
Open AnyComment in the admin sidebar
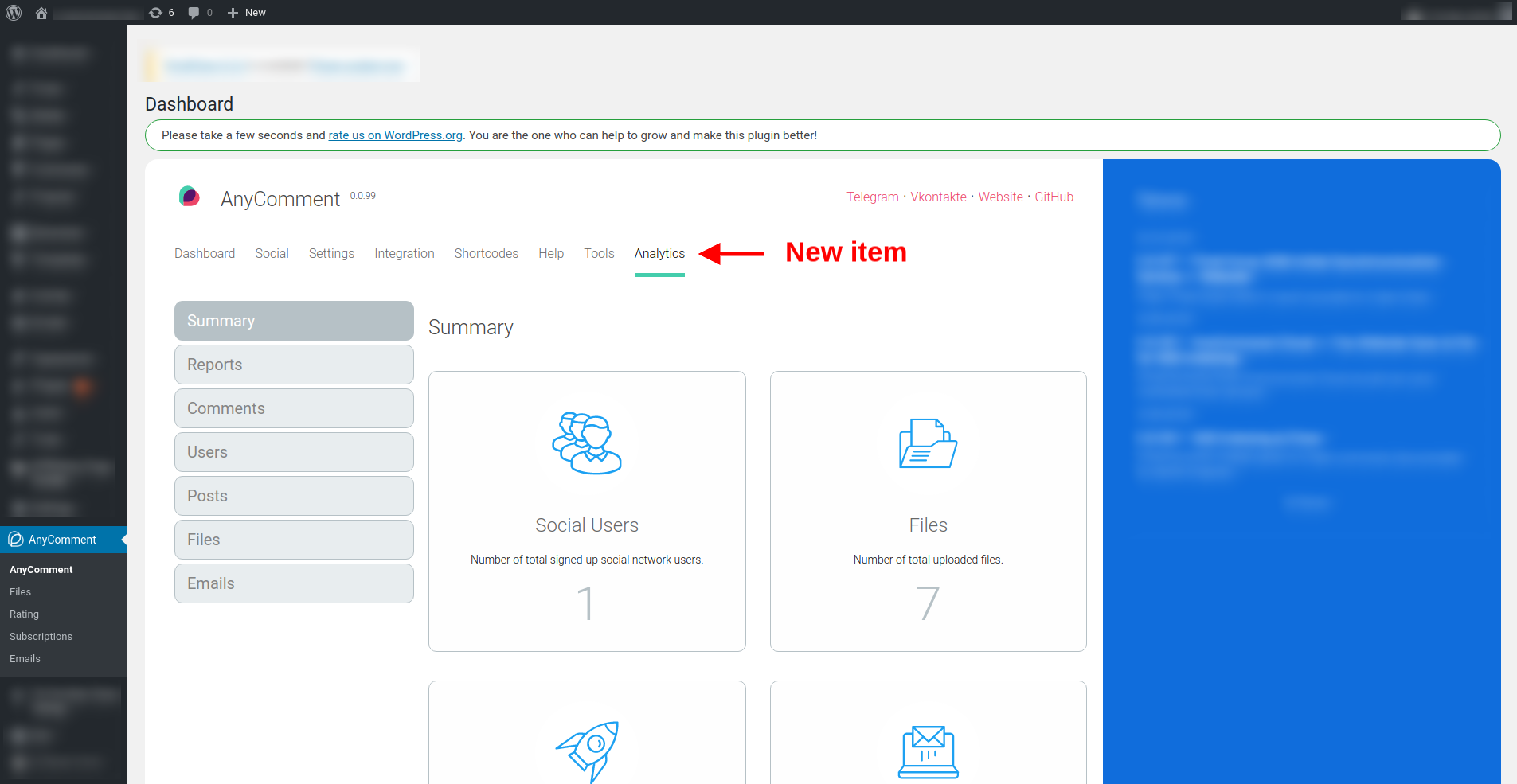(x=64, y=540)
